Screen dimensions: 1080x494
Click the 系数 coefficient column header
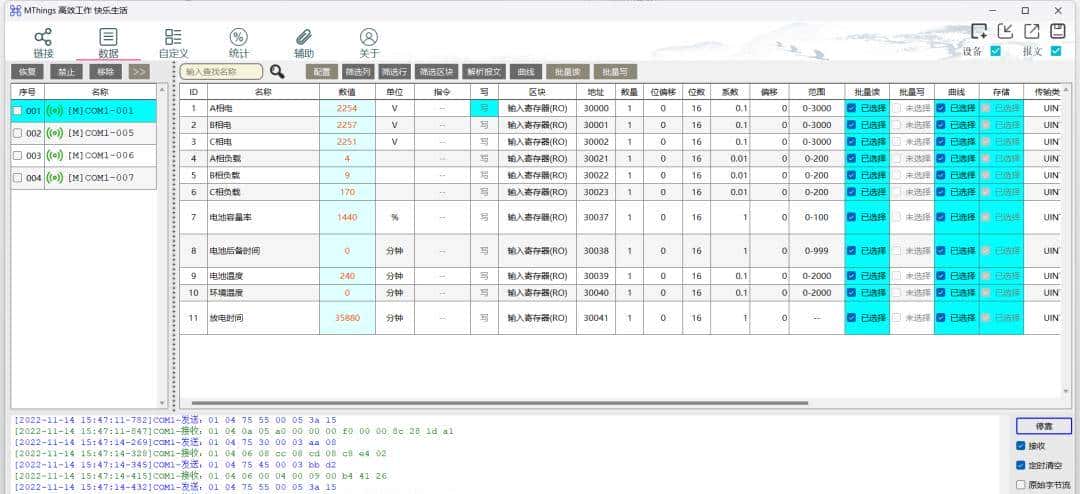pos(730,92)
